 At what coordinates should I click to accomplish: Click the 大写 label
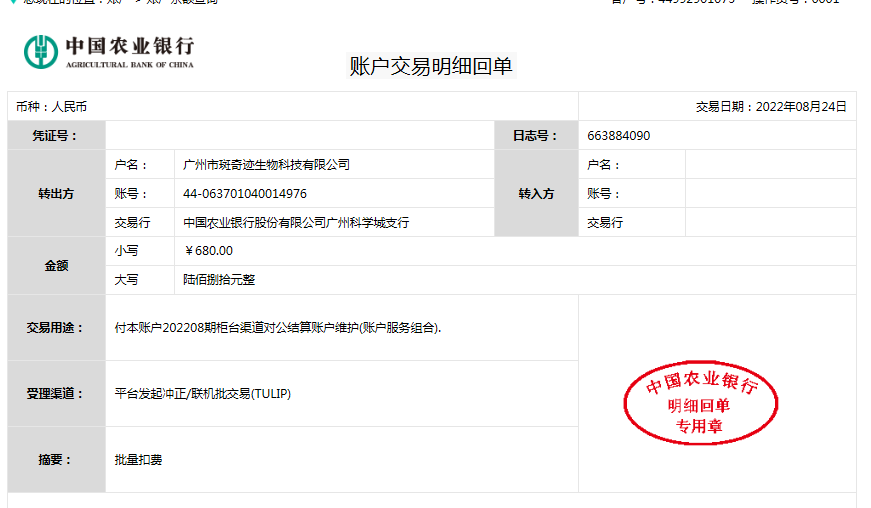click(126, 280)
